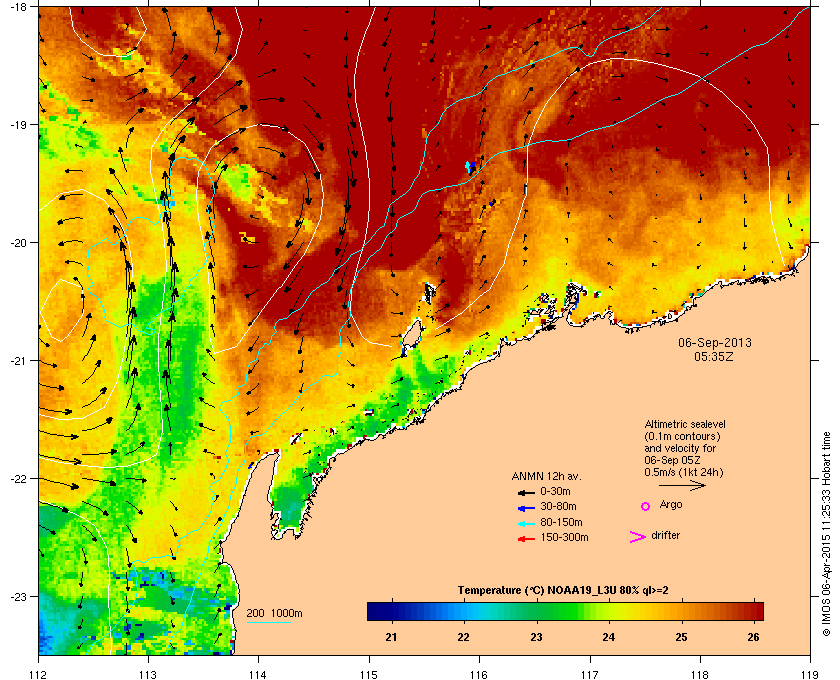Image resolution: width=840 pixels, height=680 pixels.
Task: Click the '150-300m' depth label
Action: [564, 537]
